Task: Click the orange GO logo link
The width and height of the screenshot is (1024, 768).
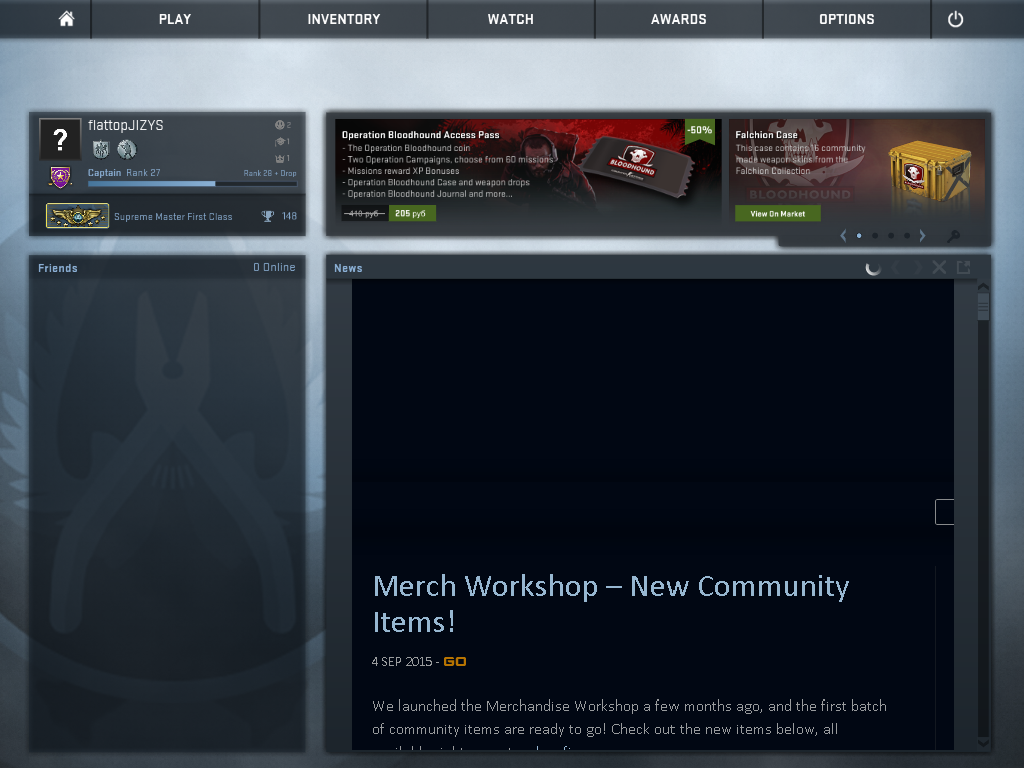Action: click(455, 662)
